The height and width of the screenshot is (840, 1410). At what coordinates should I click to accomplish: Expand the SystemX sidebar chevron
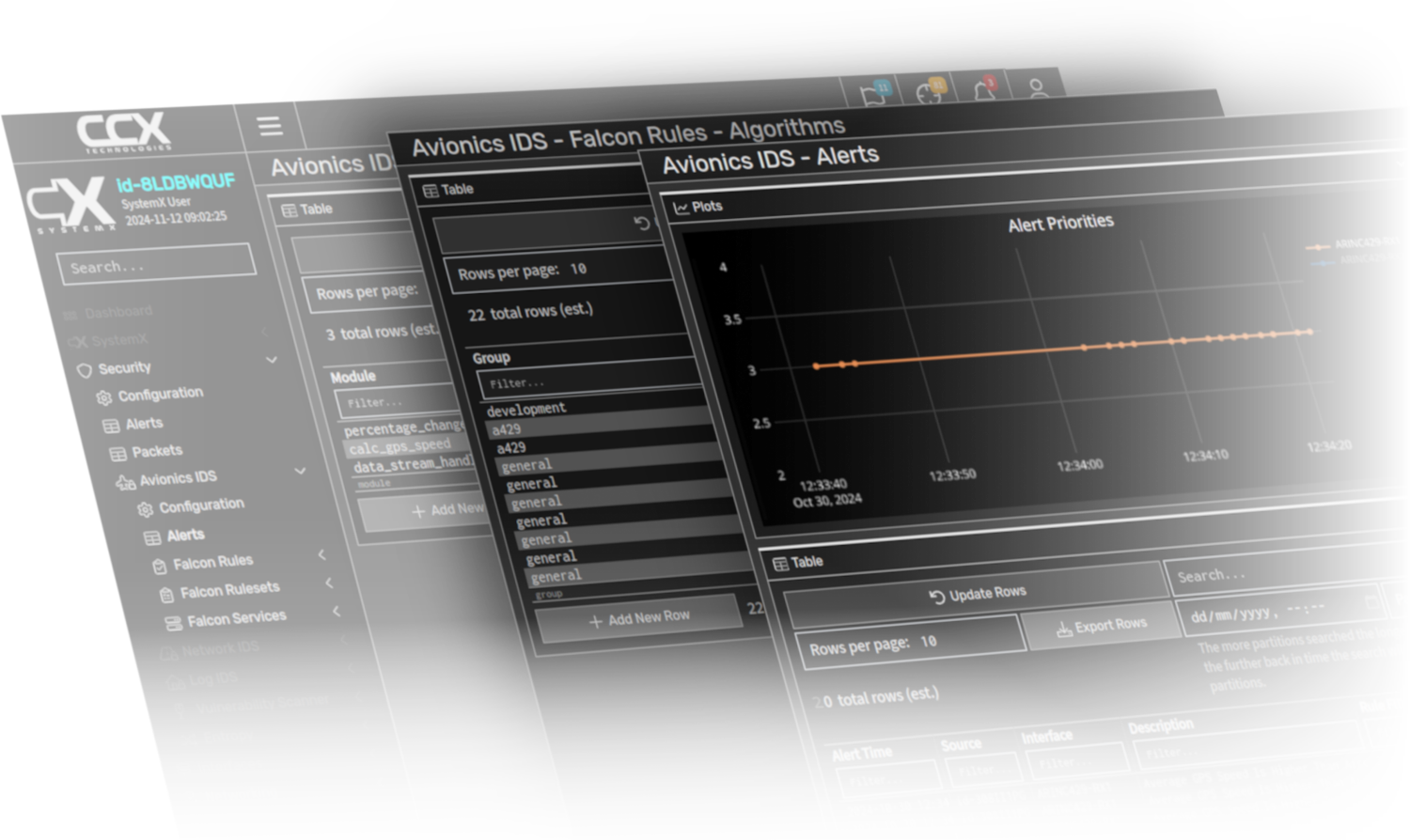click(x=264, y=332)
